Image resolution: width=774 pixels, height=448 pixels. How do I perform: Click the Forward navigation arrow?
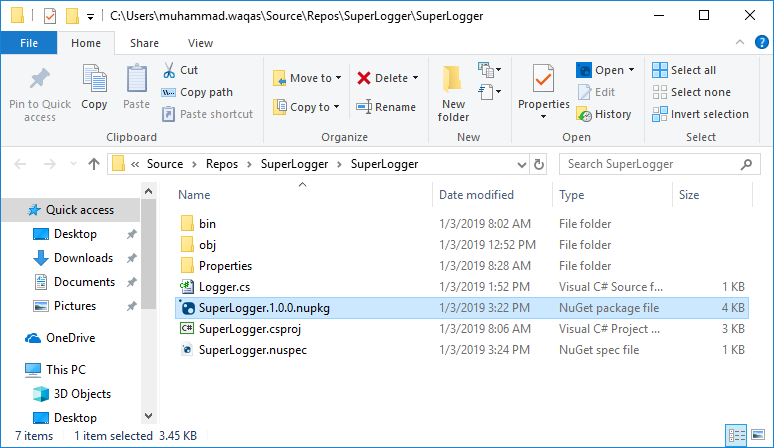point(50,164)
